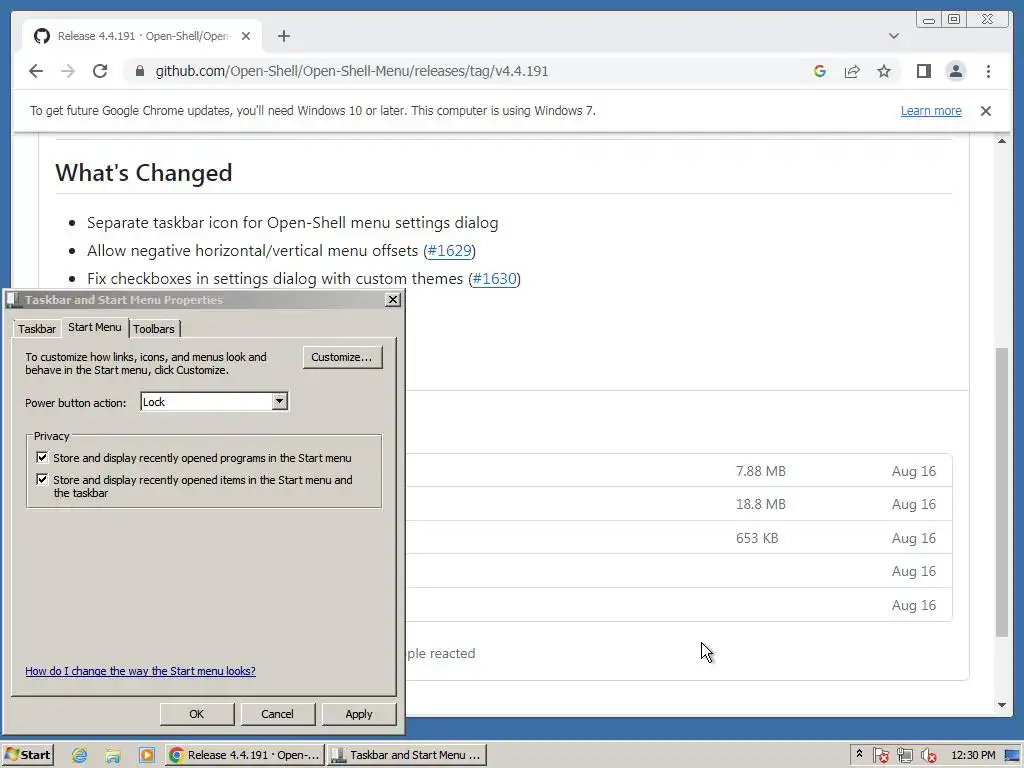Open Start menu looks help link
The height and width of the screenshot is (768, 1024).
(140, 671)
